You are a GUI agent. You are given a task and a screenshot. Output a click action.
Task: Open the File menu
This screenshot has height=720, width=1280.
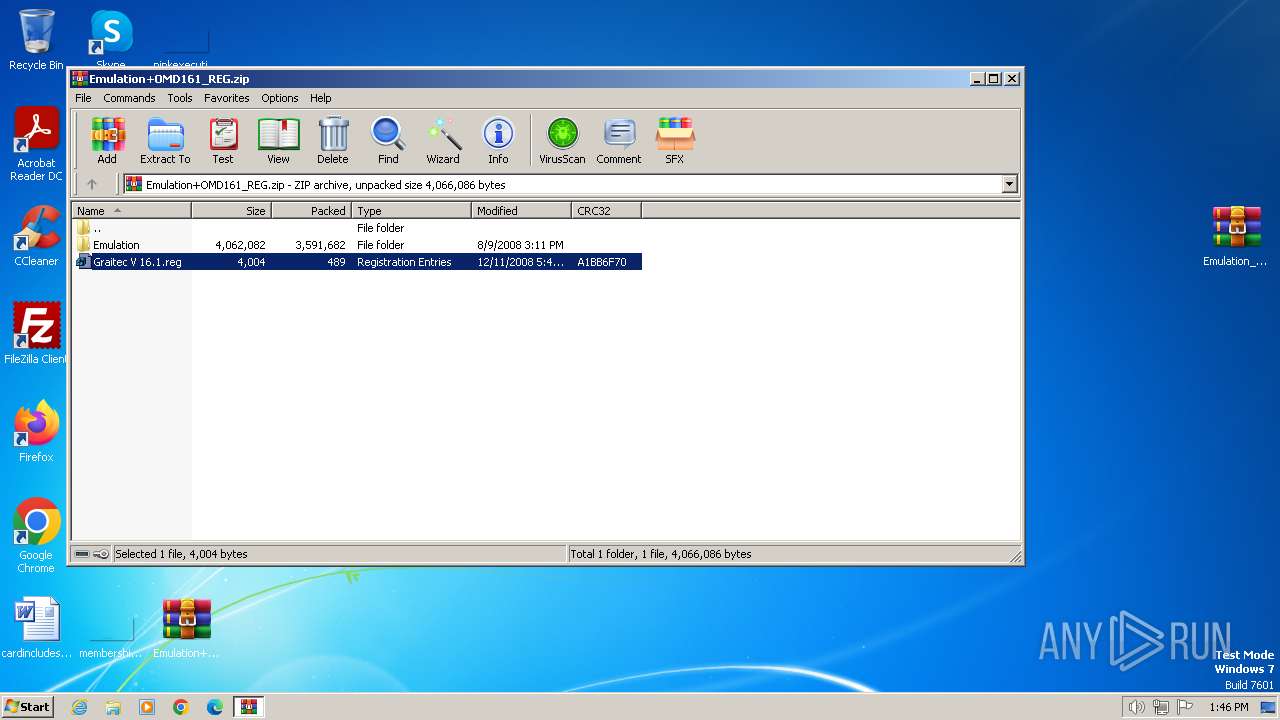tap(83, 98)
